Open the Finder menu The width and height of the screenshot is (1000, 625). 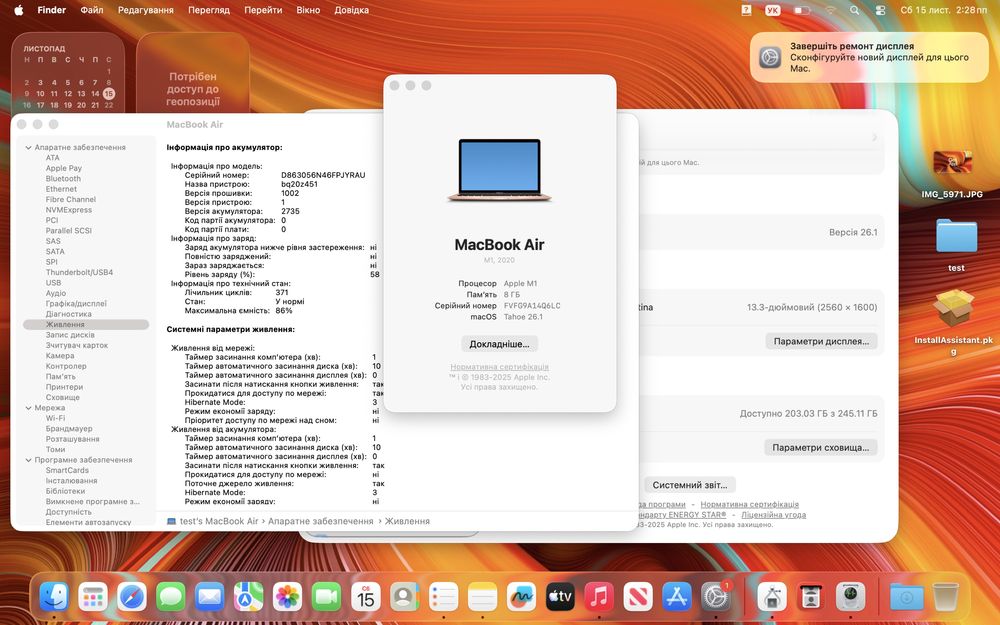52,10
